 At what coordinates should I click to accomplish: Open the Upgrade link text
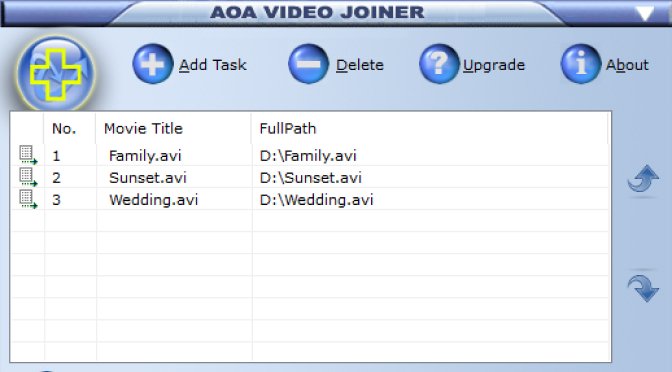pyautogui.click(x=494, y=65)
